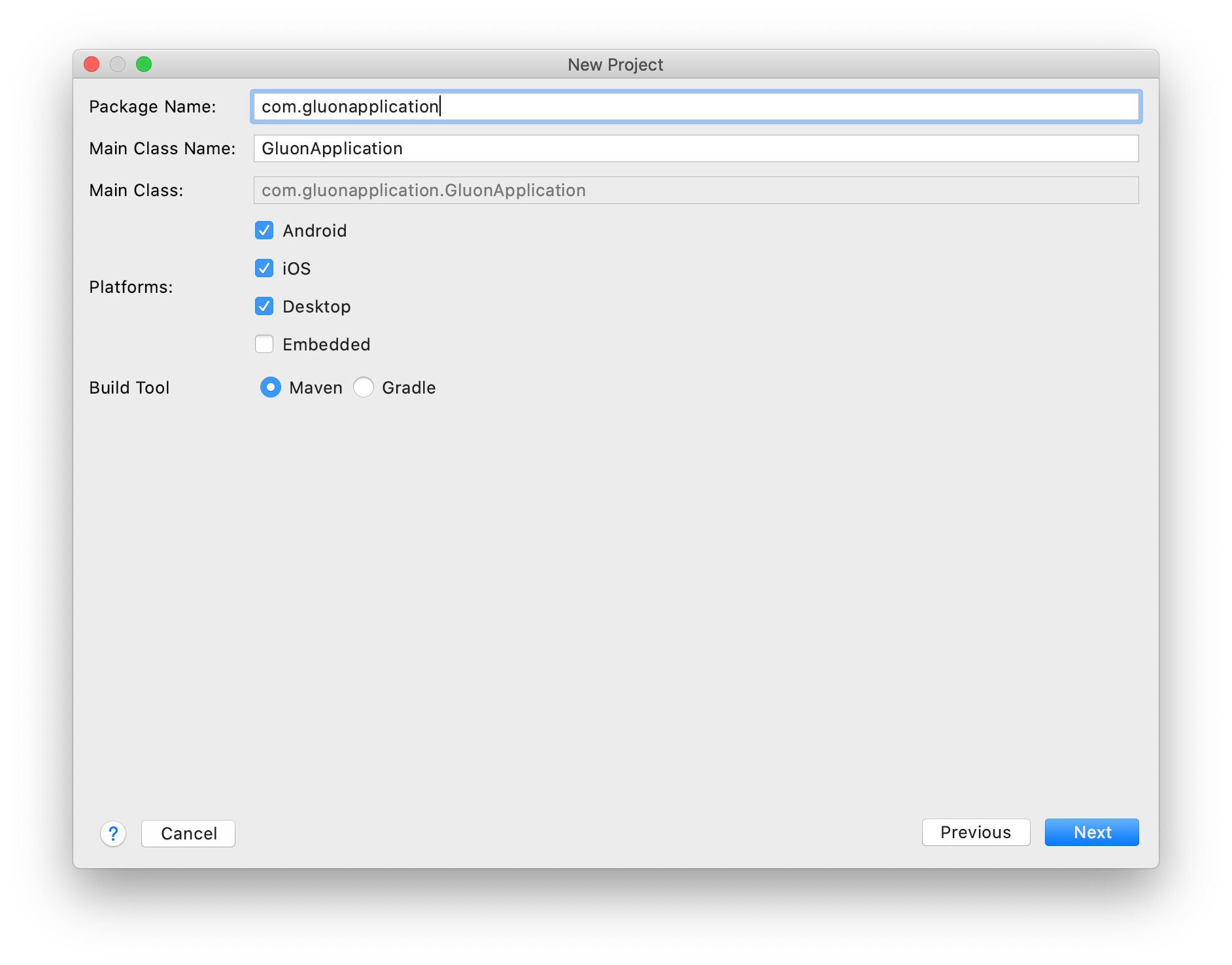
Task: Click the Build Tool label
Action: pyautogui.click(x=129, y=388)
